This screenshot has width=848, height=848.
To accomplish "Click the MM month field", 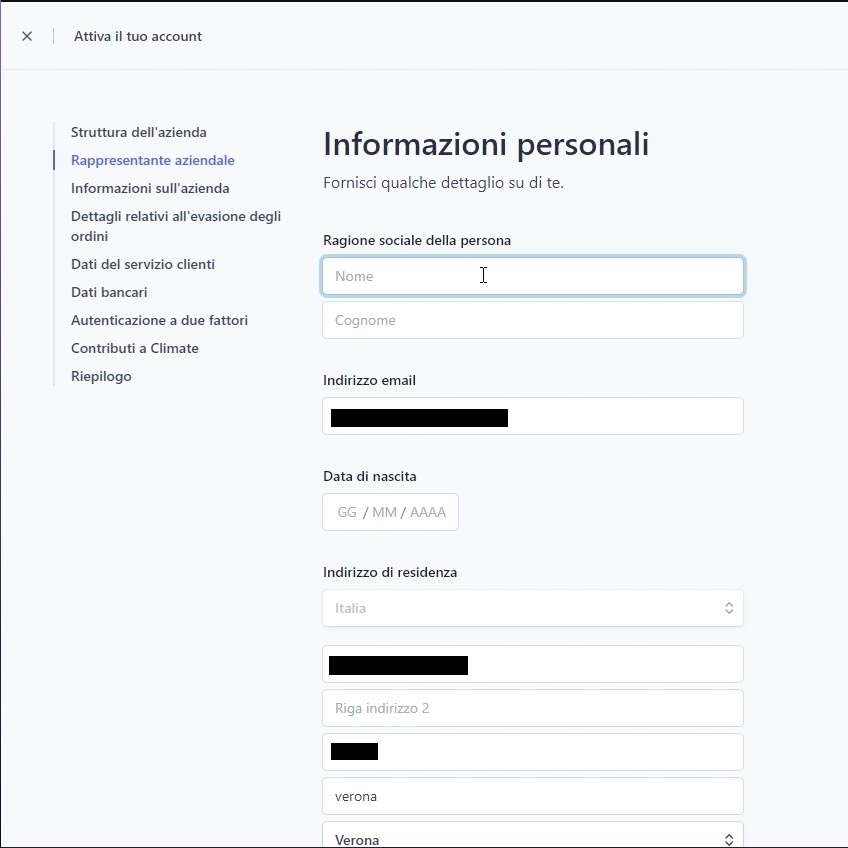I will (x=384, y=512).
